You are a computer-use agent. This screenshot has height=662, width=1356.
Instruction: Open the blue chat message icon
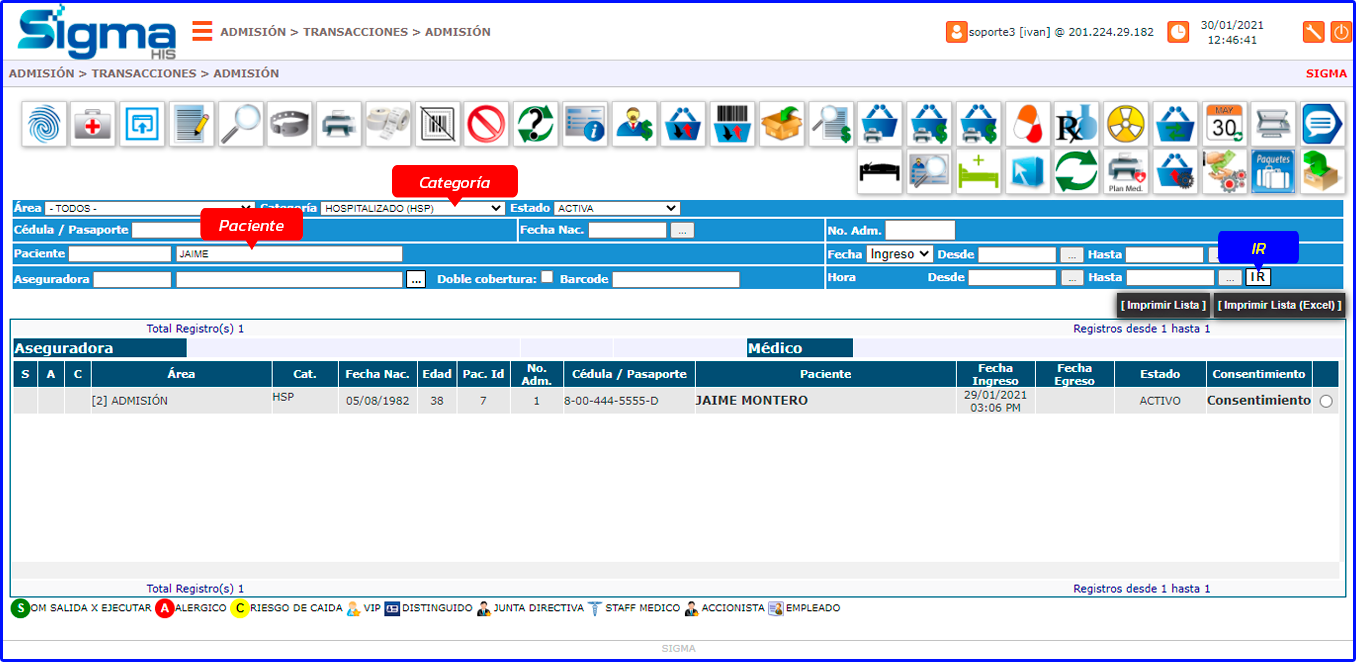click(x=1322, y=125)
